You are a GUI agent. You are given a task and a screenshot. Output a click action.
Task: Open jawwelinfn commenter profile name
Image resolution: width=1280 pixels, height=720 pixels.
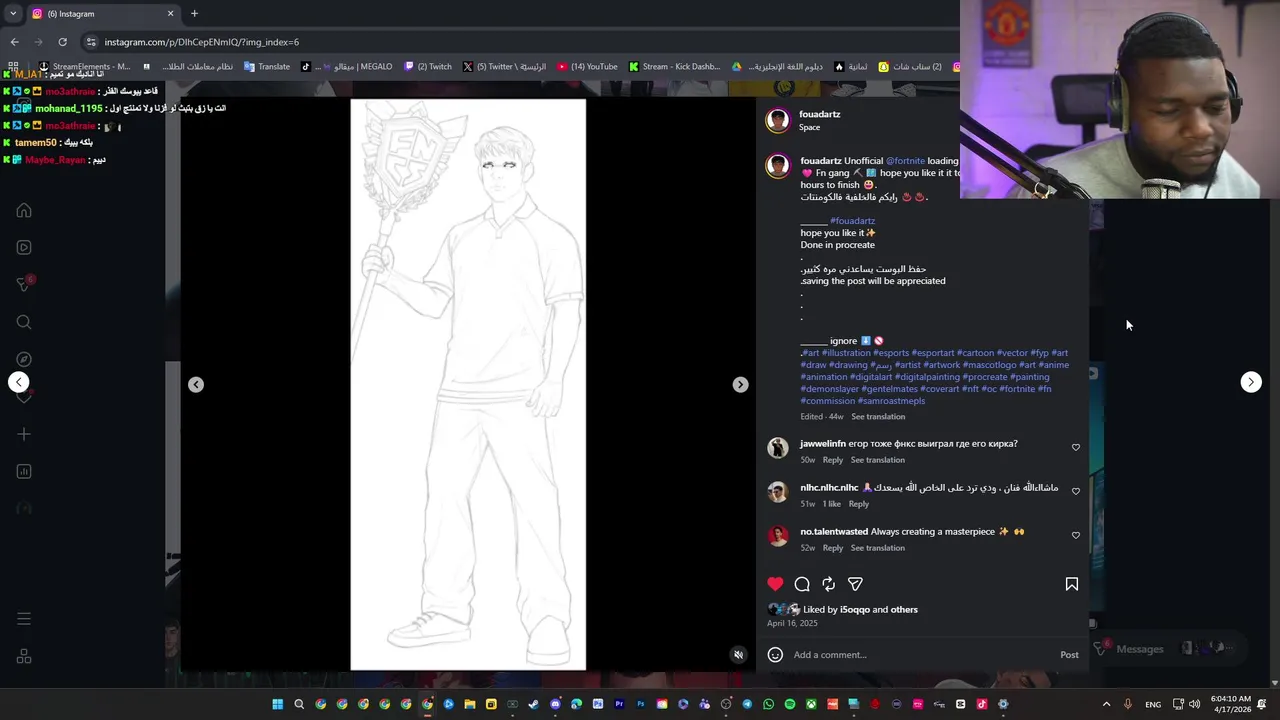tap(823, 444)
